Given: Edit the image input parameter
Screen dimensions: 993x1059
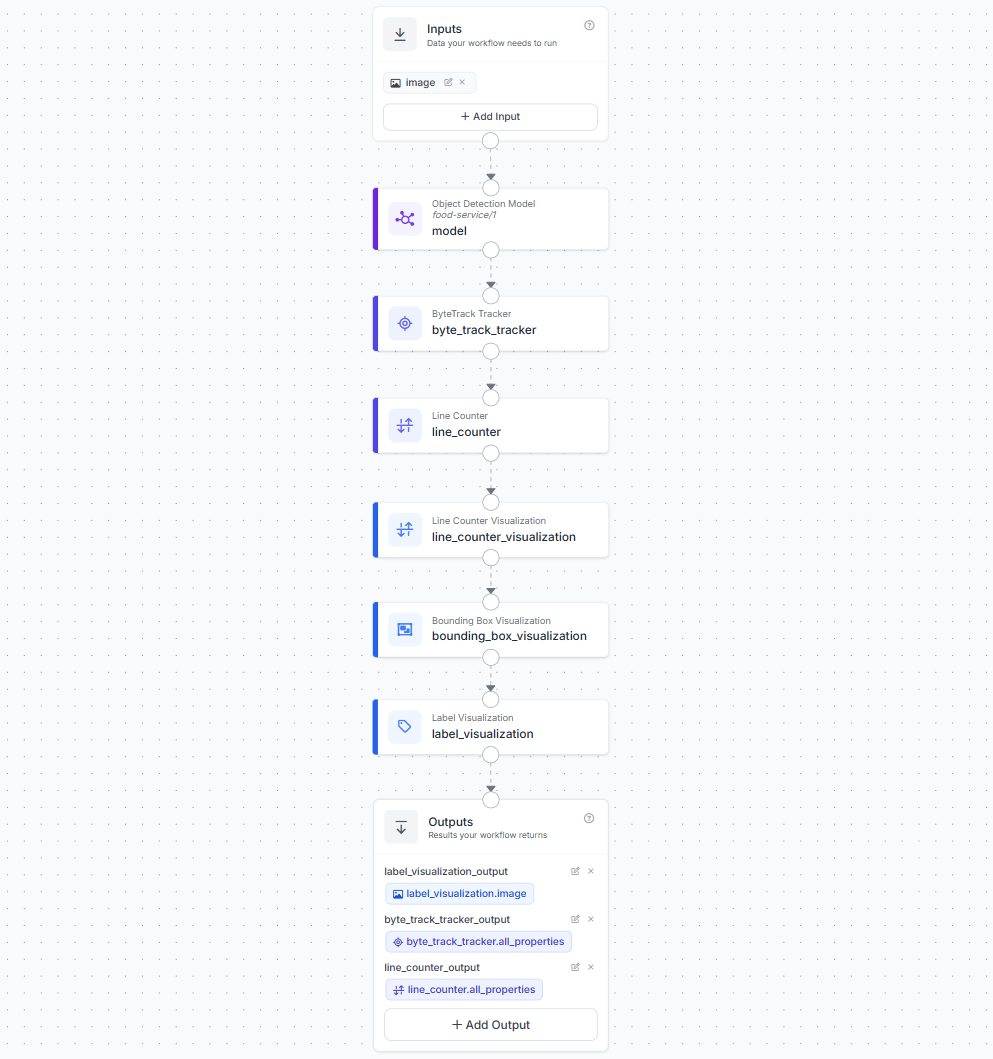Looking at the screenshot, I should (448, 82).
